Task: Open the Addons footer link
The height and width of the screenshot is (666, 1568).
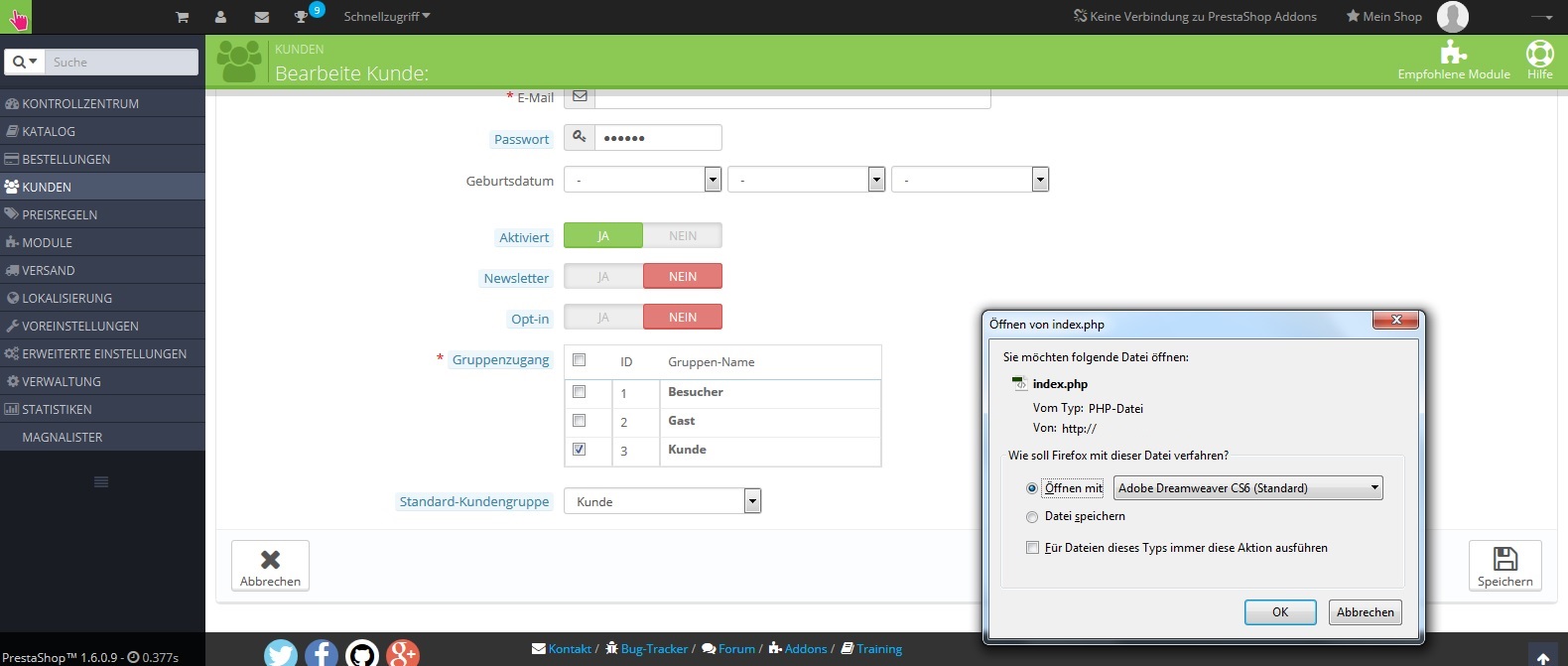Action: (798, 649)
